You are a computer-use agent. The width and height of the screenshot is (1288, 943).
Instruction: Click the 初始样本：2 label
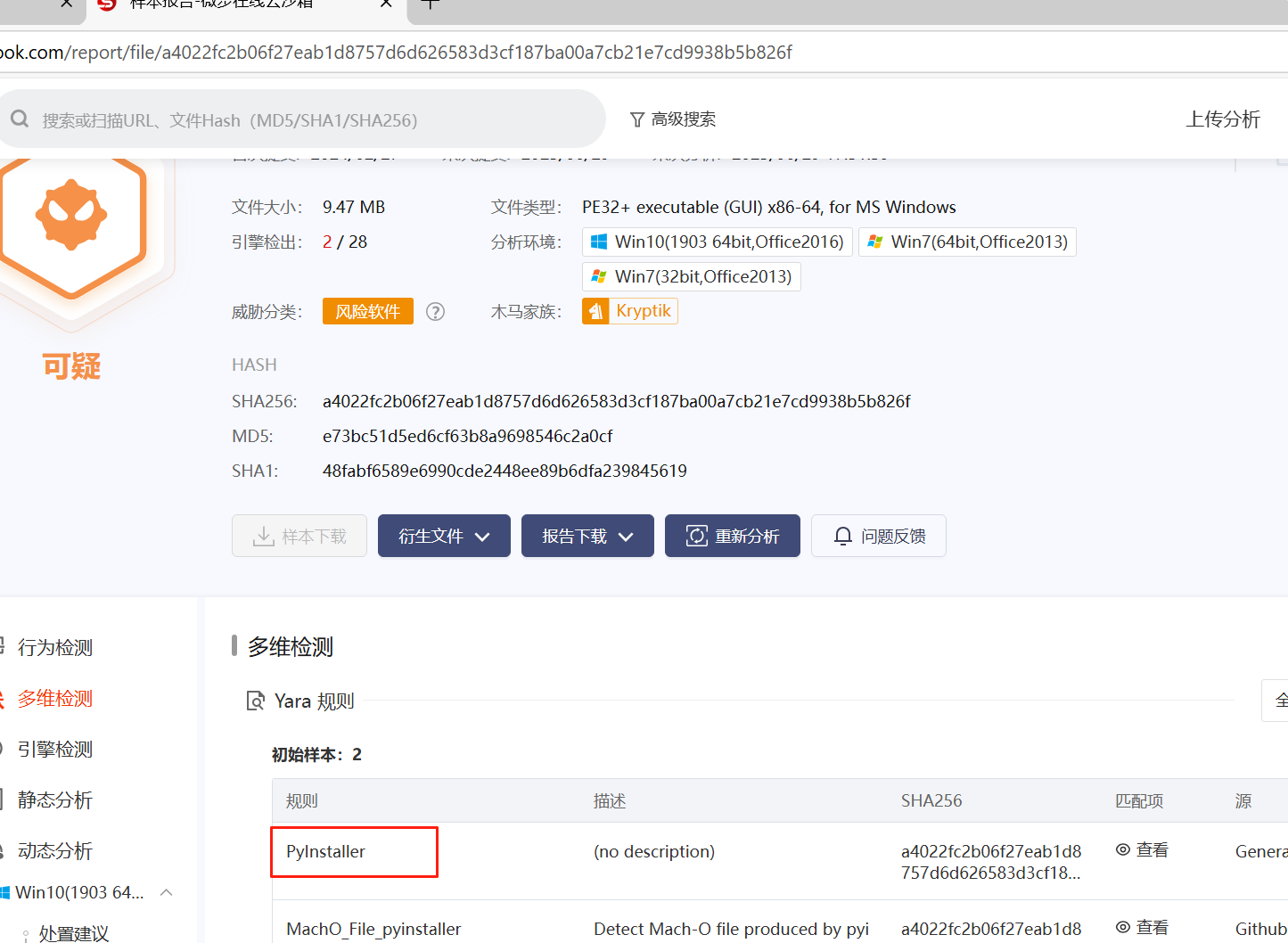[316, 754]
